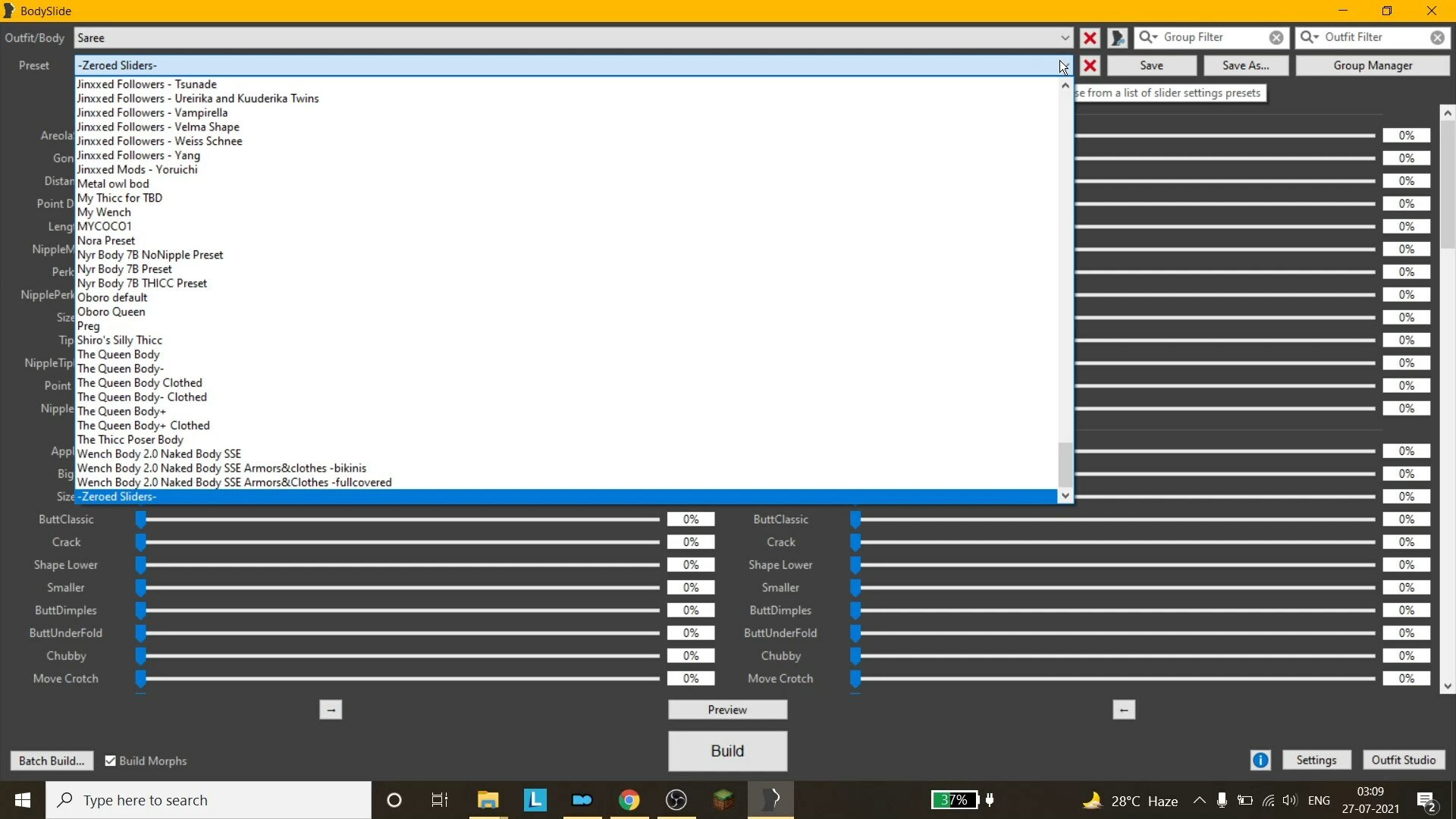Launch Outfit Studio
The image size is (1456, 819).
1404,760
